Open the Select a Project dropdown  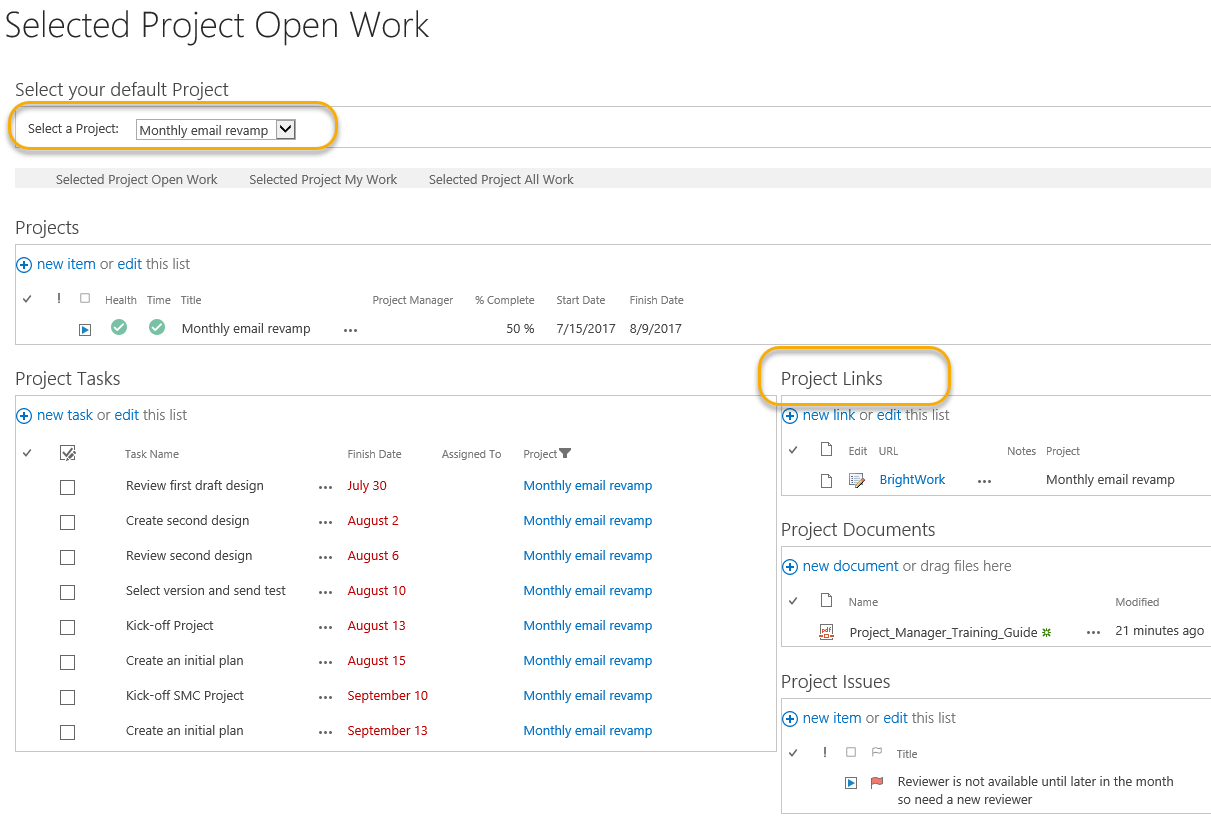click(x=216, y=129)
